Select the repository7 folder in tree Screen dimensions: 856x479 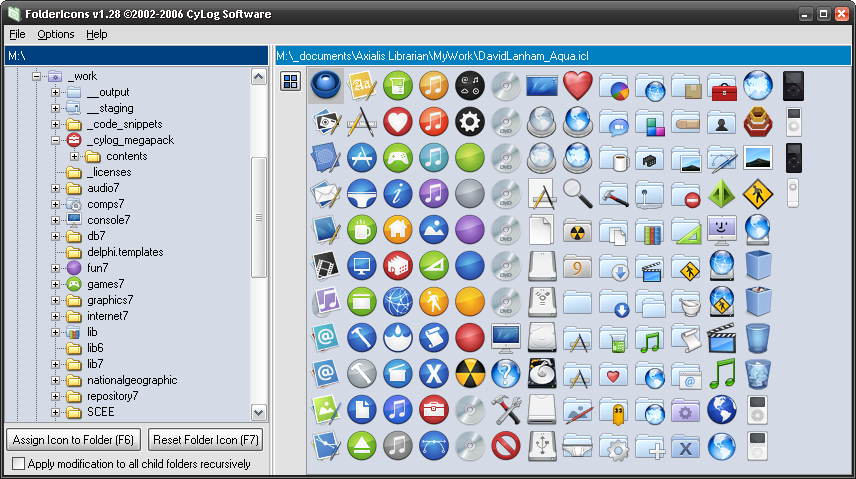[112, 396]
